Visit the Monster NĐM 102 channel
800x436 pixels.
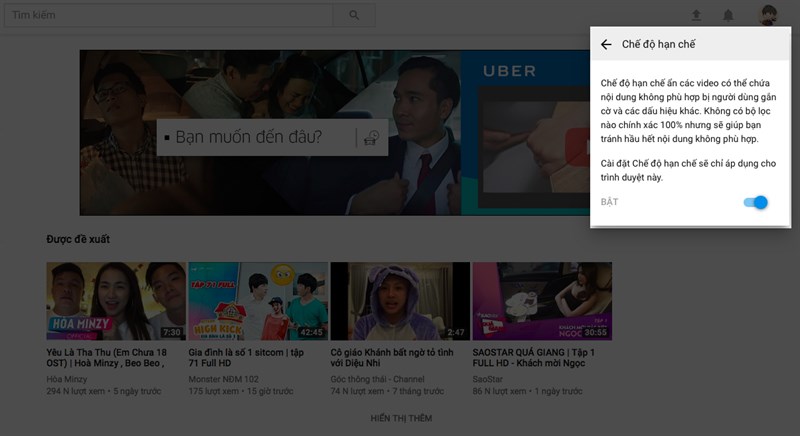[223, 379]
